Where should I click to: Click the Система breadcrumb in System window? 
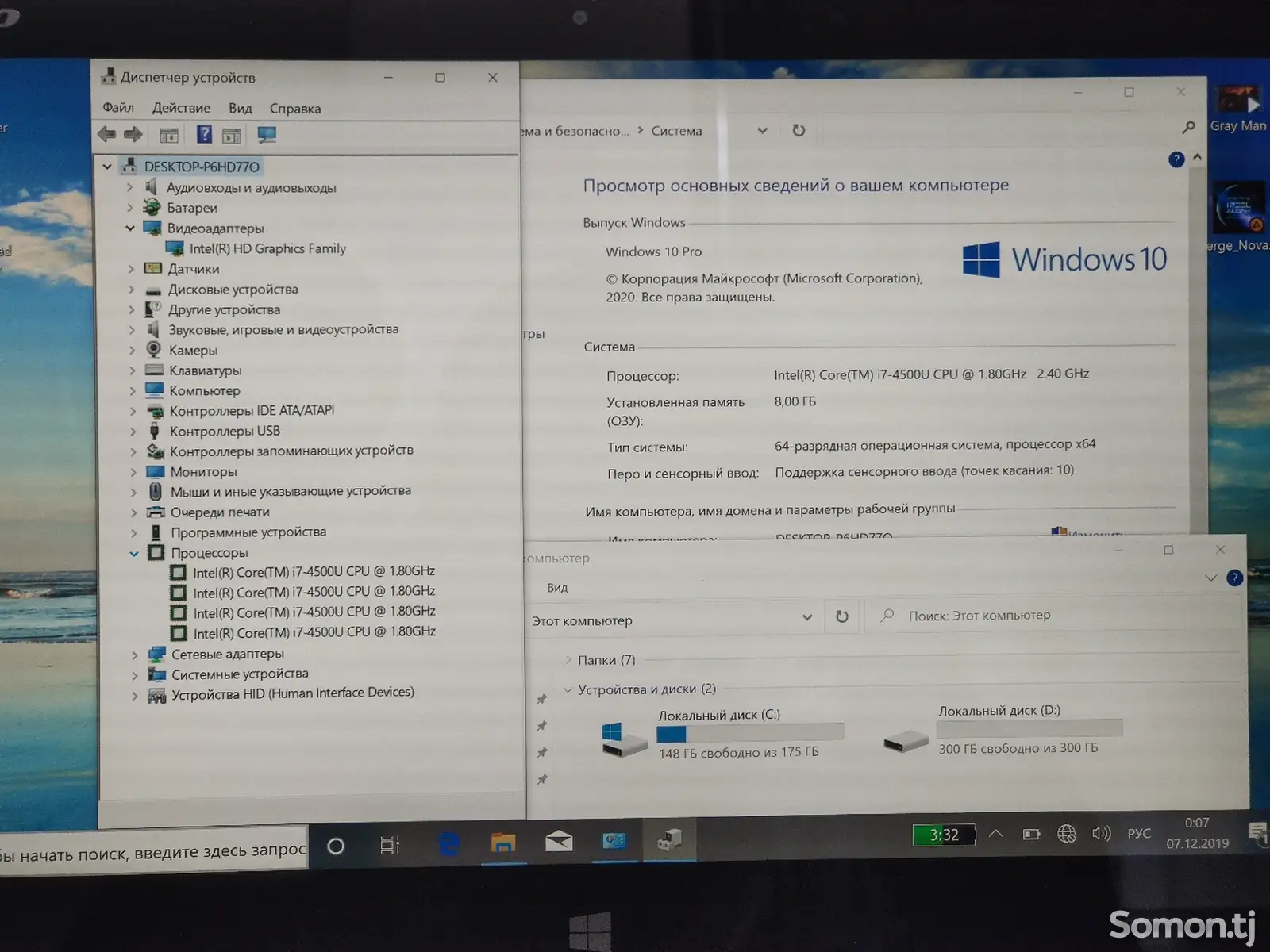[676, 131]
